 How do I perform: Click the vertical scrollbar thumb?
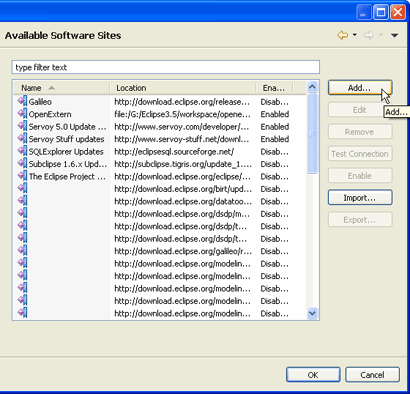click(312, 133)
